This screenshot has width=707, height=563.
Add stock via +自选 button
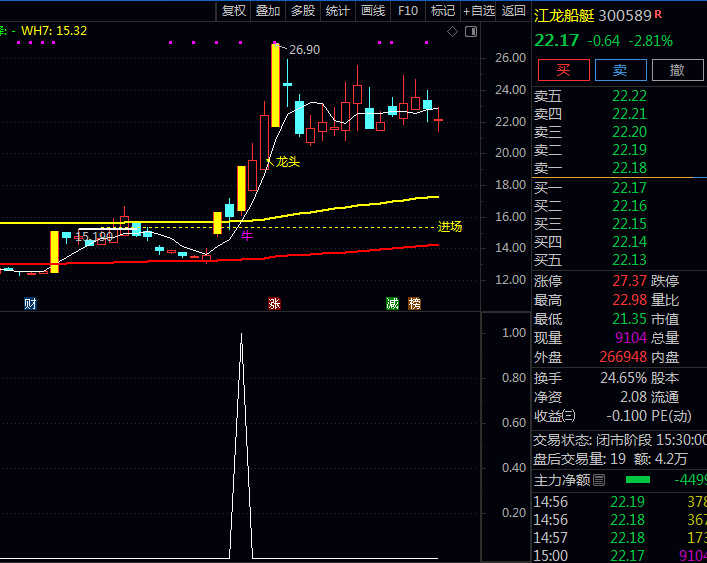(479, 11)
